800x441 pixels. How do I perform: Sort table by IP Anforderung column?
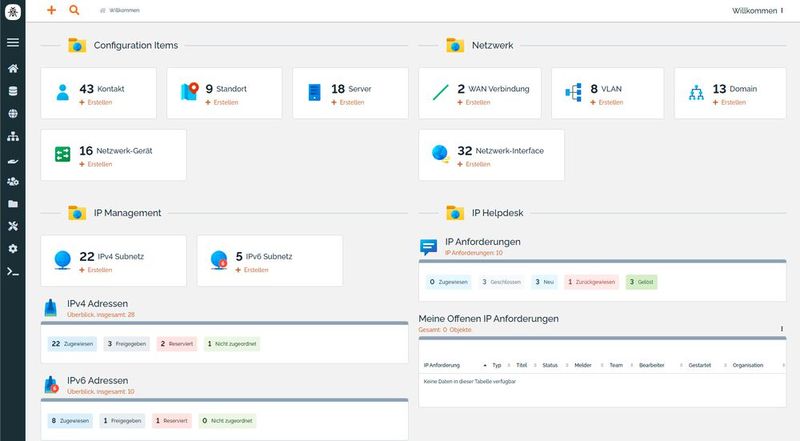coord(442,365)
